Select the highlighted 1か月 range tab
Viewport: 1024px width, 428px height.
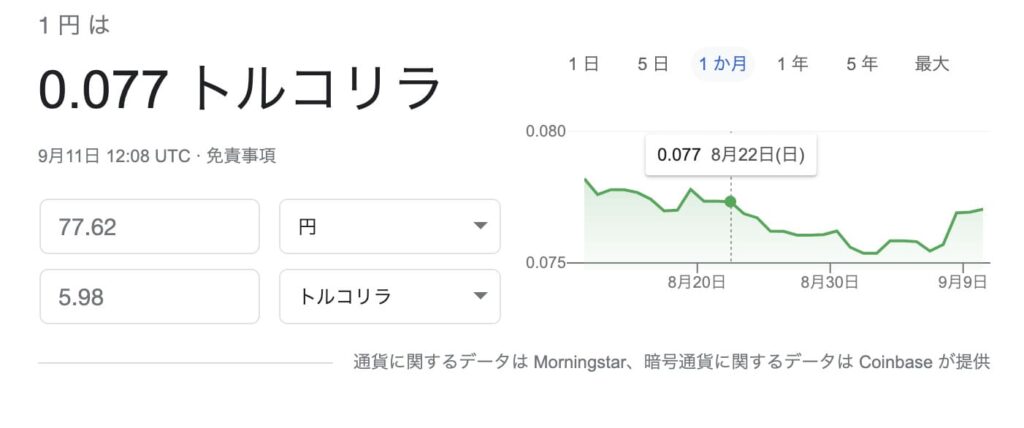pyautogui.click(x=722, y=64)
